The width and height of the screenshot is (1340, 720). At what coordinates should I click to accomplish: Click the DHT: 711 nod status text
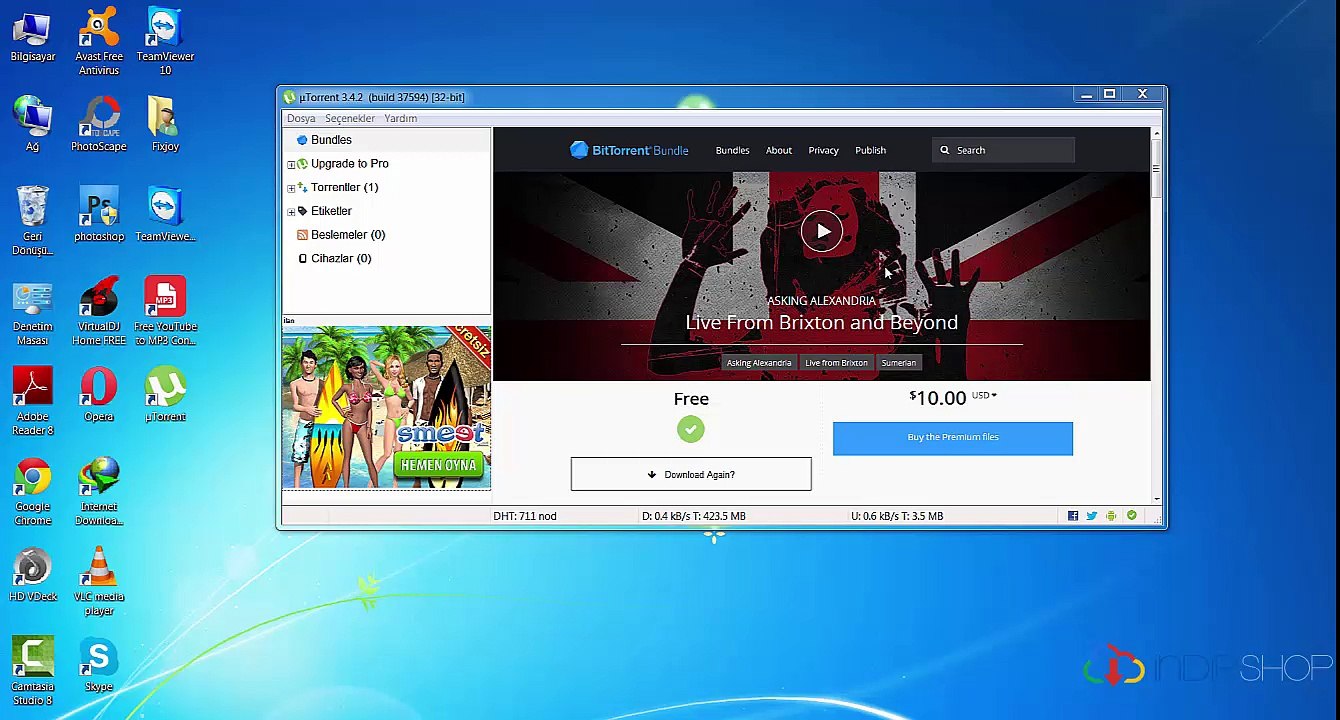525,516
